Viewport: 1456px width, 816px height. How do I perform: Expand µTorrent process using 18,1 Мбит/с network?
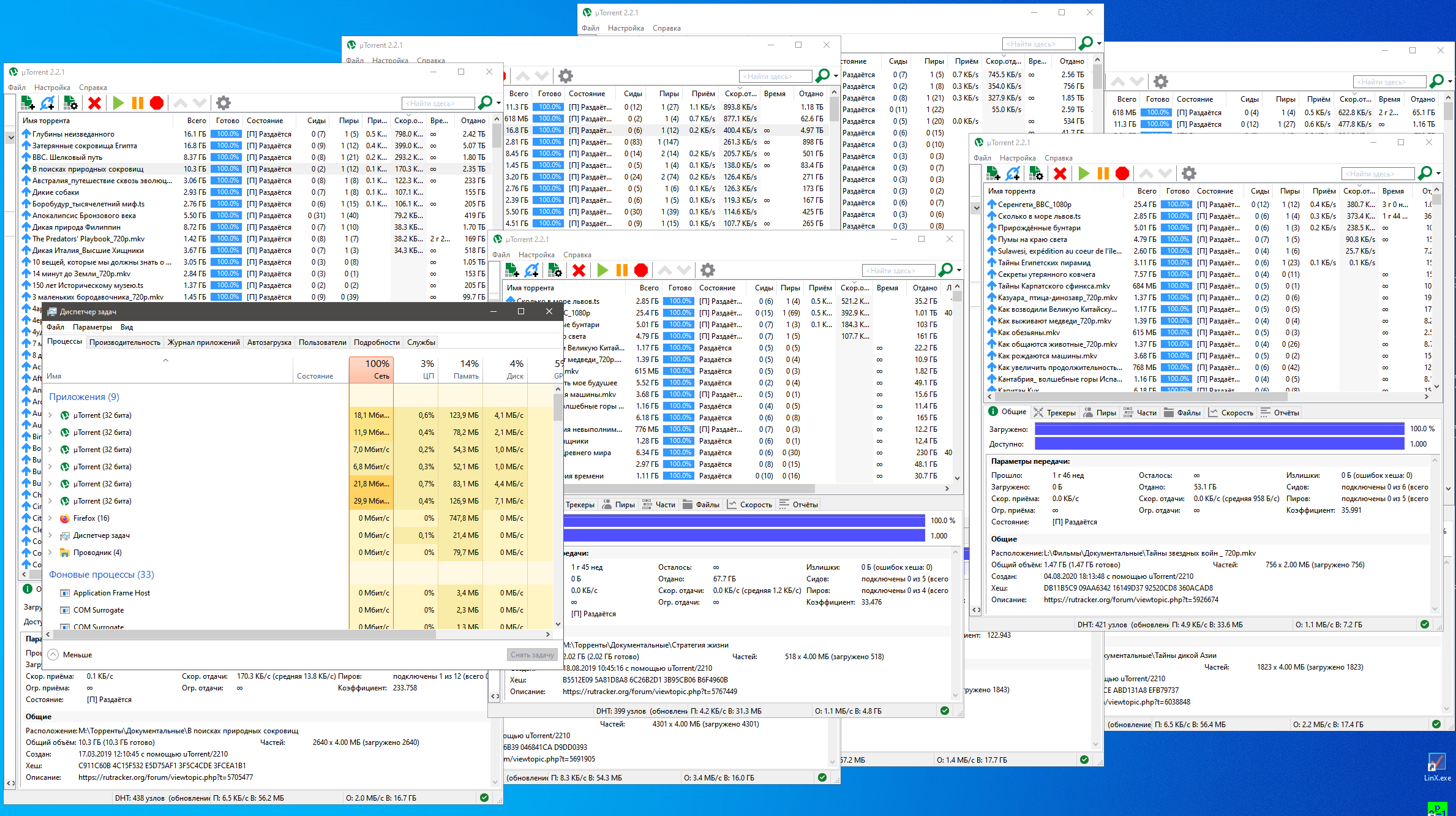coord(50,415)
